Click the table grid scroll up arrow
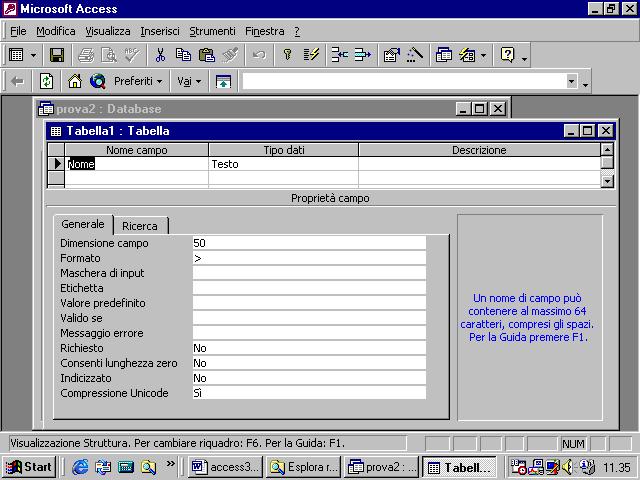The image size is (640, 480). [607, 149]
